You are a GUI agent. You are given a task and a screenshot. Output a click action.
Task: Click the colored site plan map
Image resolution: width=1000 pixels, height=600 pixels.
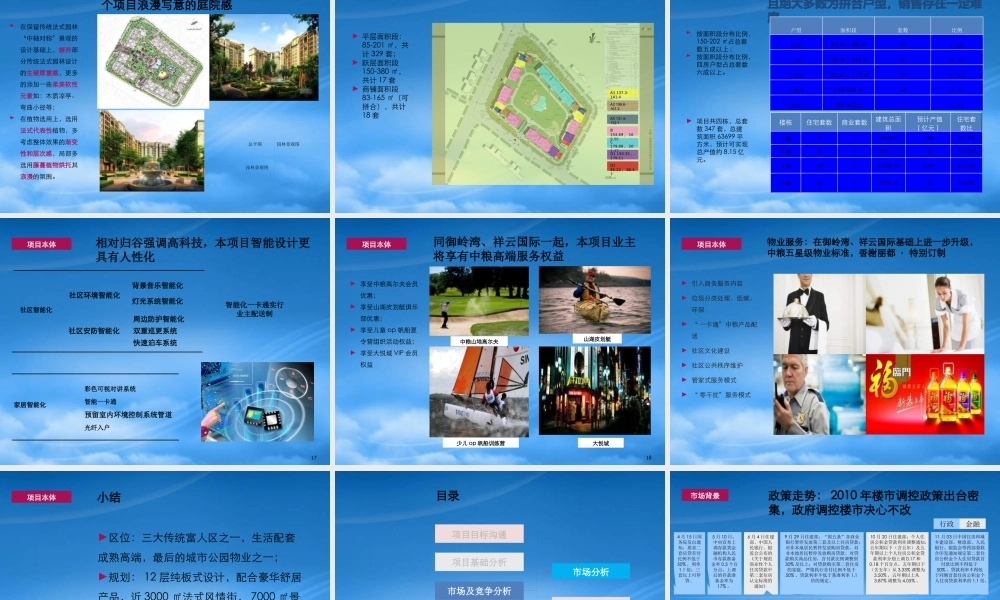pyautogui.click(x=543, y=104)
